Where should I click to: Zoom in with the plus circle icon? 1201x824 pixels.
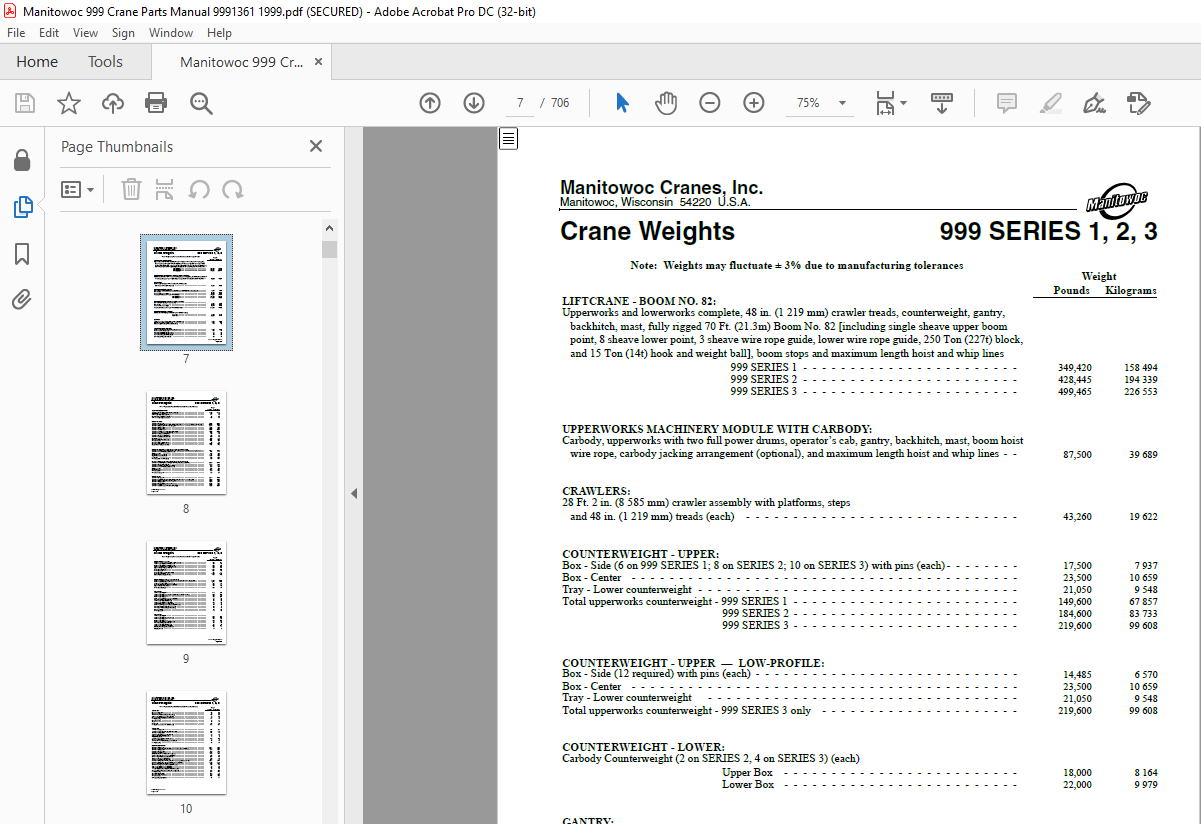754,103
